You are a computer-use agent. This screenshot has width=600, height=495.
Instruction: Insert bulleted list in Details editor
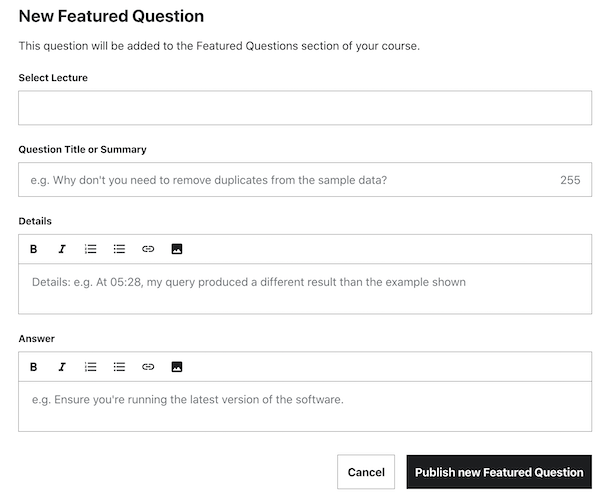(x=119, y=249)
